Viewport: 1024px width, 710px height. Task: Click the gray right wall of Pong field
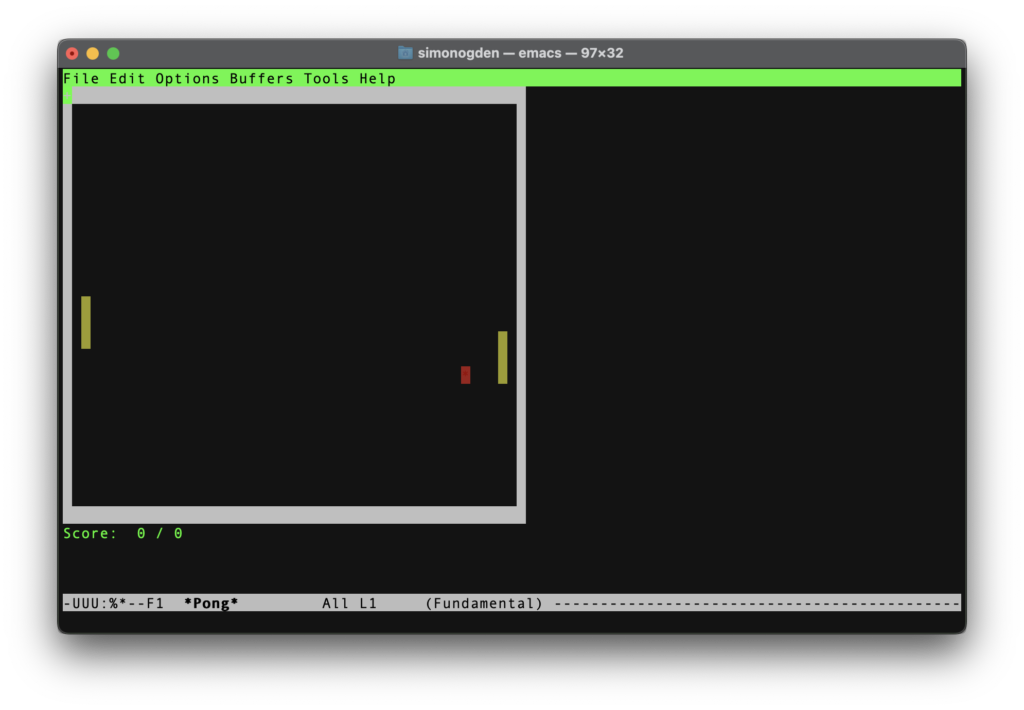(x=521, y=305)
